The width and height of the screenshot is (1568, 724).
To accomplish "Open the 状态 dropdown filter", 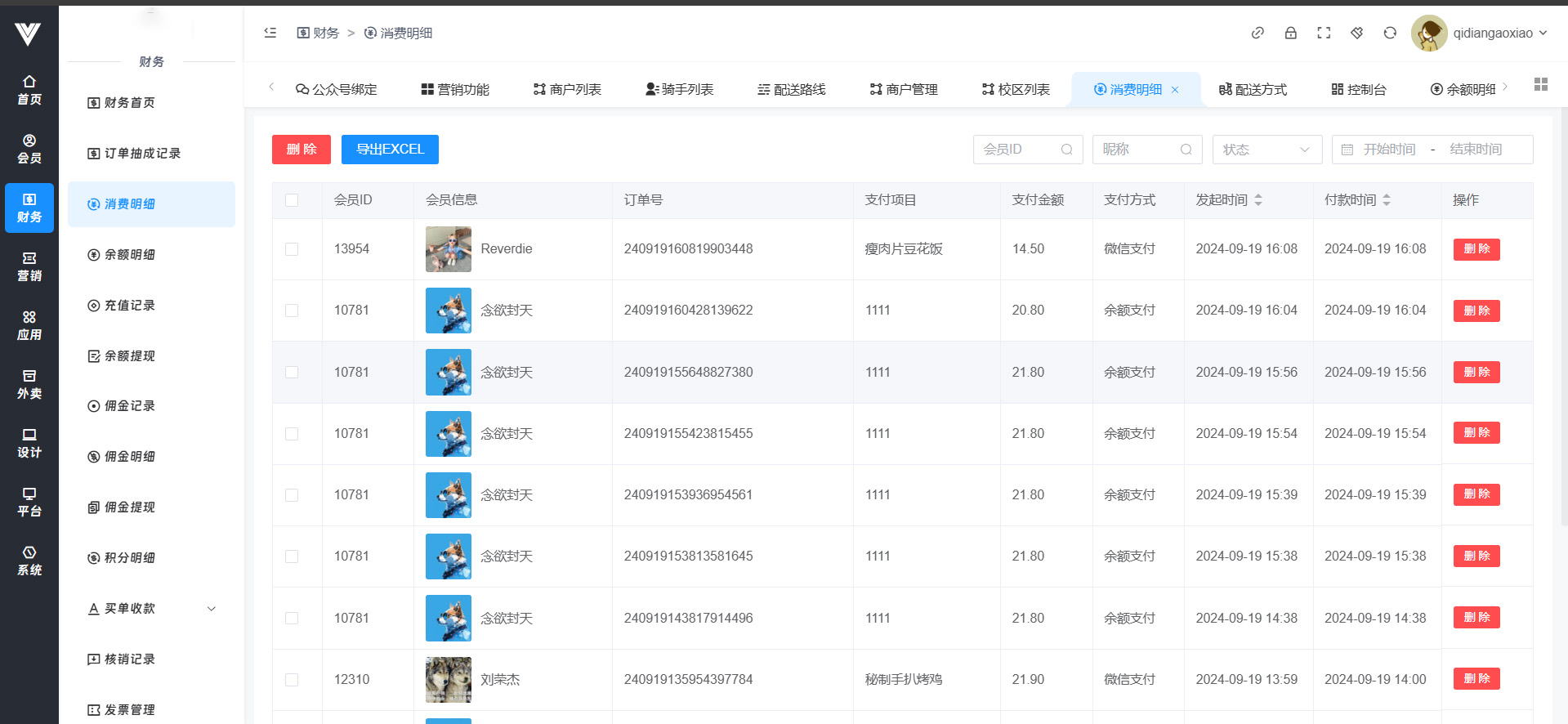I will tap(1266, 150).
